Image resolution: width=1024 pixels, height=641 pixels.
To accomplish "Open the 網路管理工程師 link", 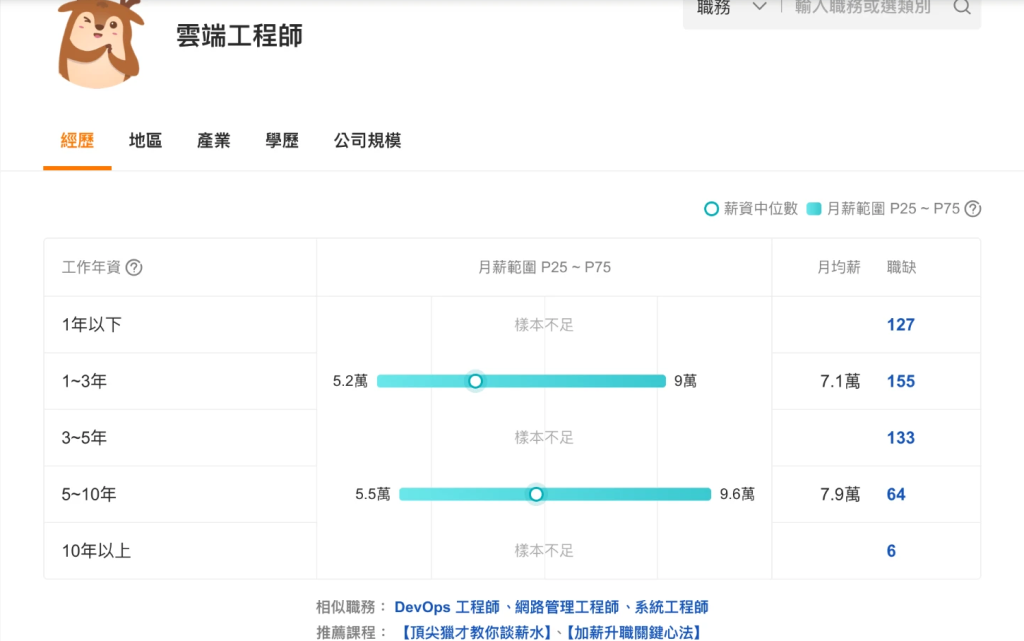I will tap(567, 607).
